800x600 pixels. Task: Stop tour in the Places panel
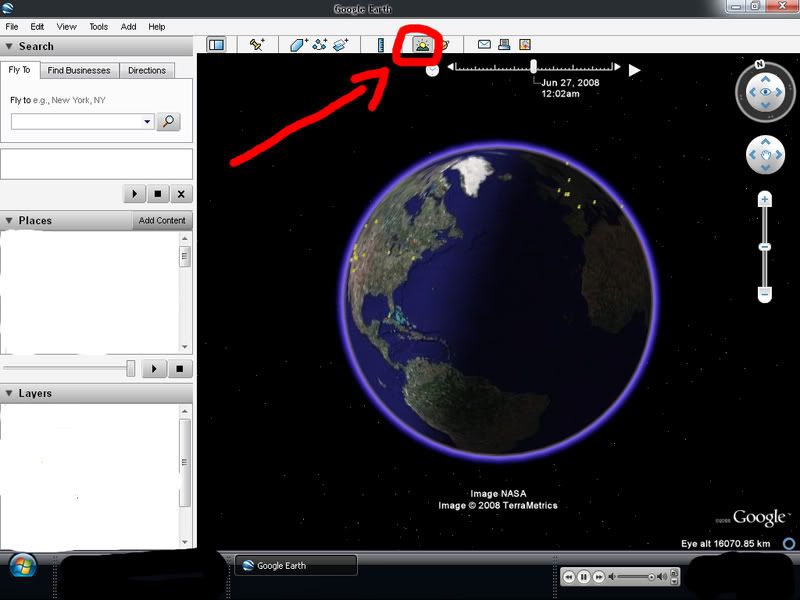(x=180, y=368)
